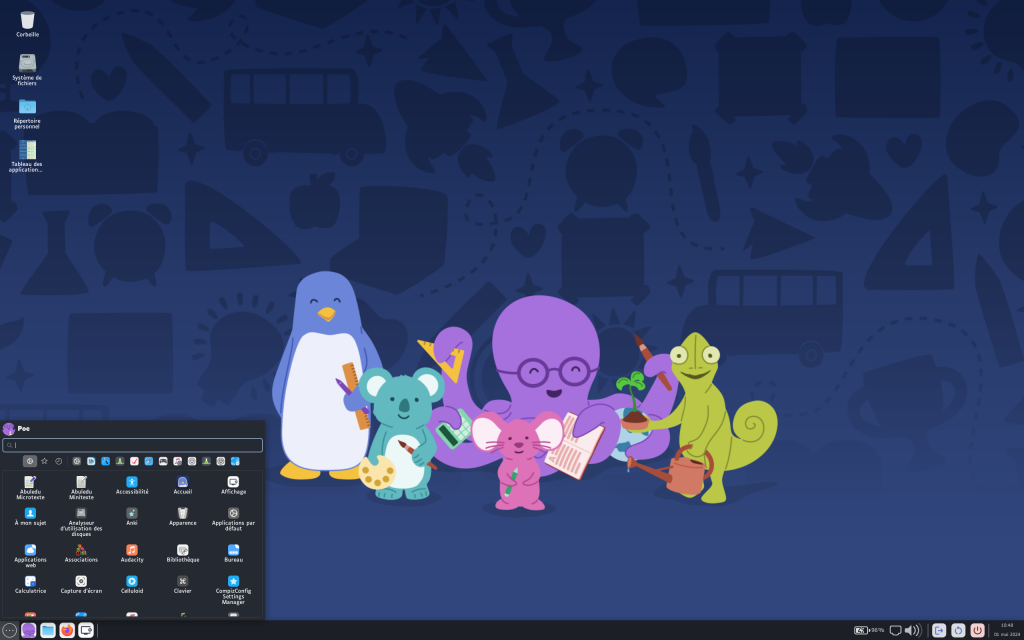Open the Analyseur d'utilisation des disques
The image size is (1024, 640).
81,515
